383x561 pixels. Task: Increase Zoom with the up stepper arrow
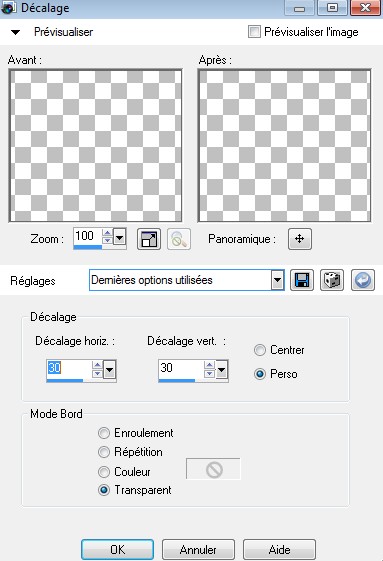pyautogui.click(x=107, y=233)
